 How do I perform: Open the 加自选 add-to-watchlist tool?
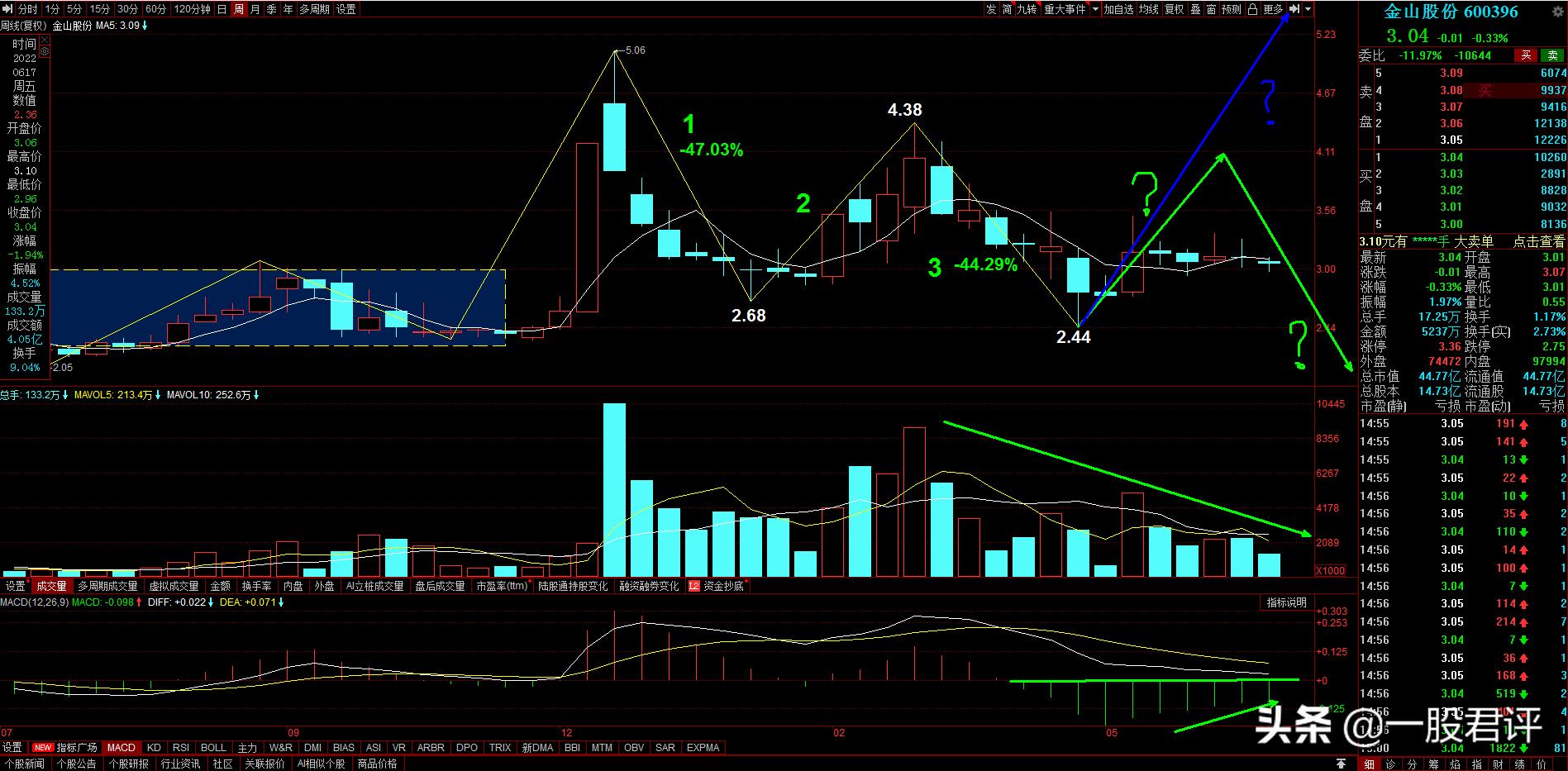[x=1118, y=9]
